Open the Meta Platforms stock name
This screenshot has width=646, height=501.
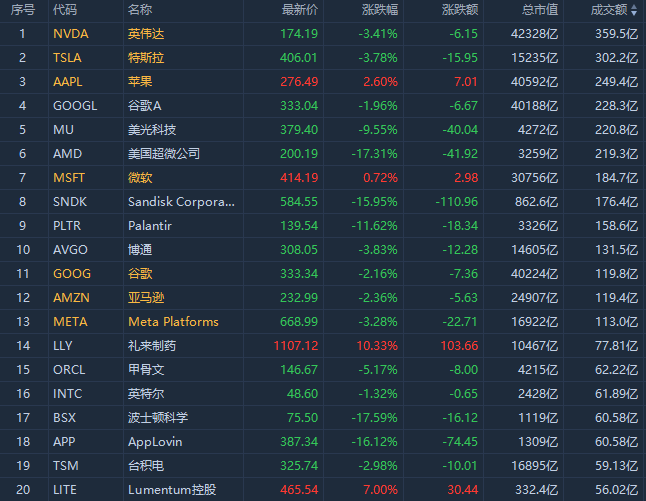click(x=173, y=321)
